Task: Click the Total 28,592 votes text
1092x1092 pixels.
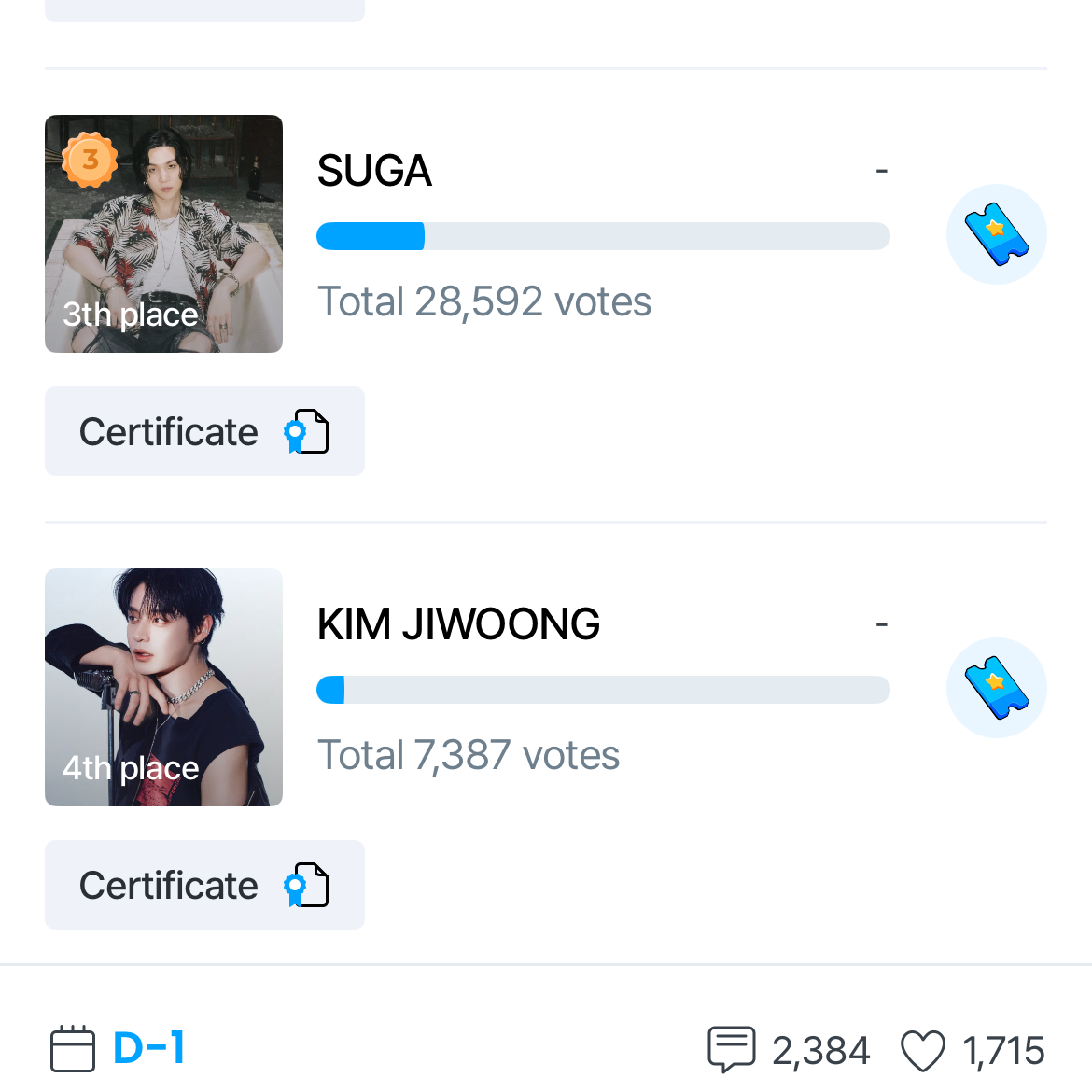Action: 484,301
